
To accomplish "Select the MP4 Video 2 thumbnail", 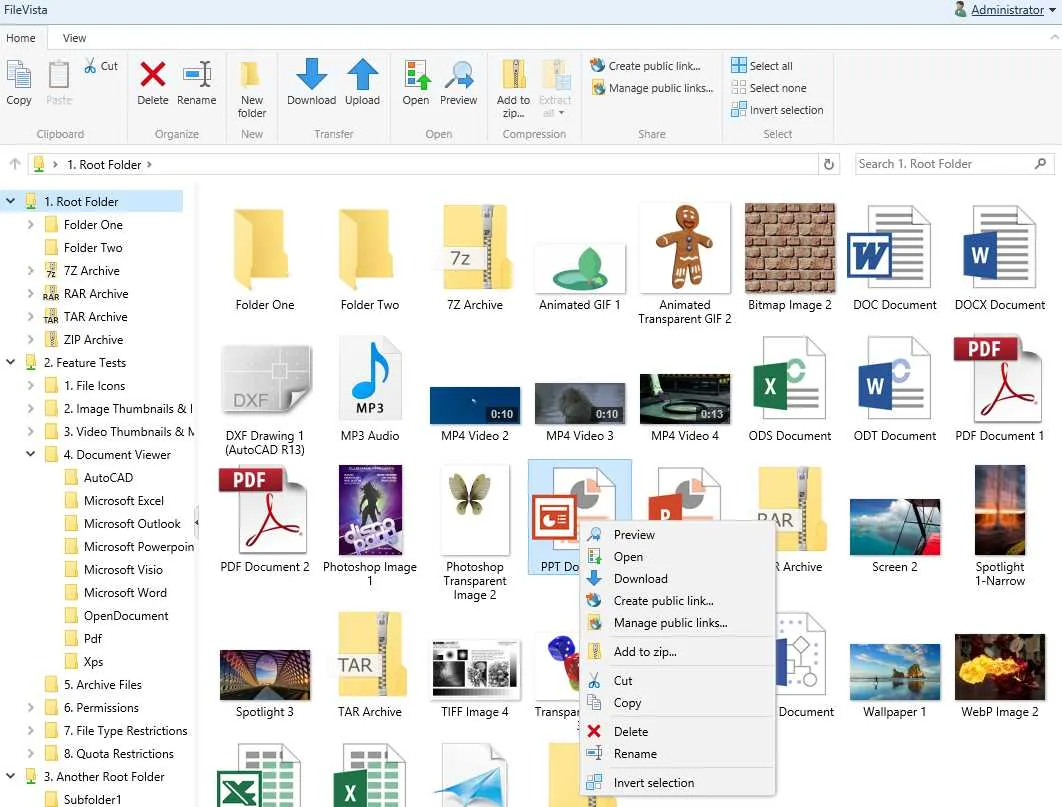I will pyautogui.click(x=475, y=405).
